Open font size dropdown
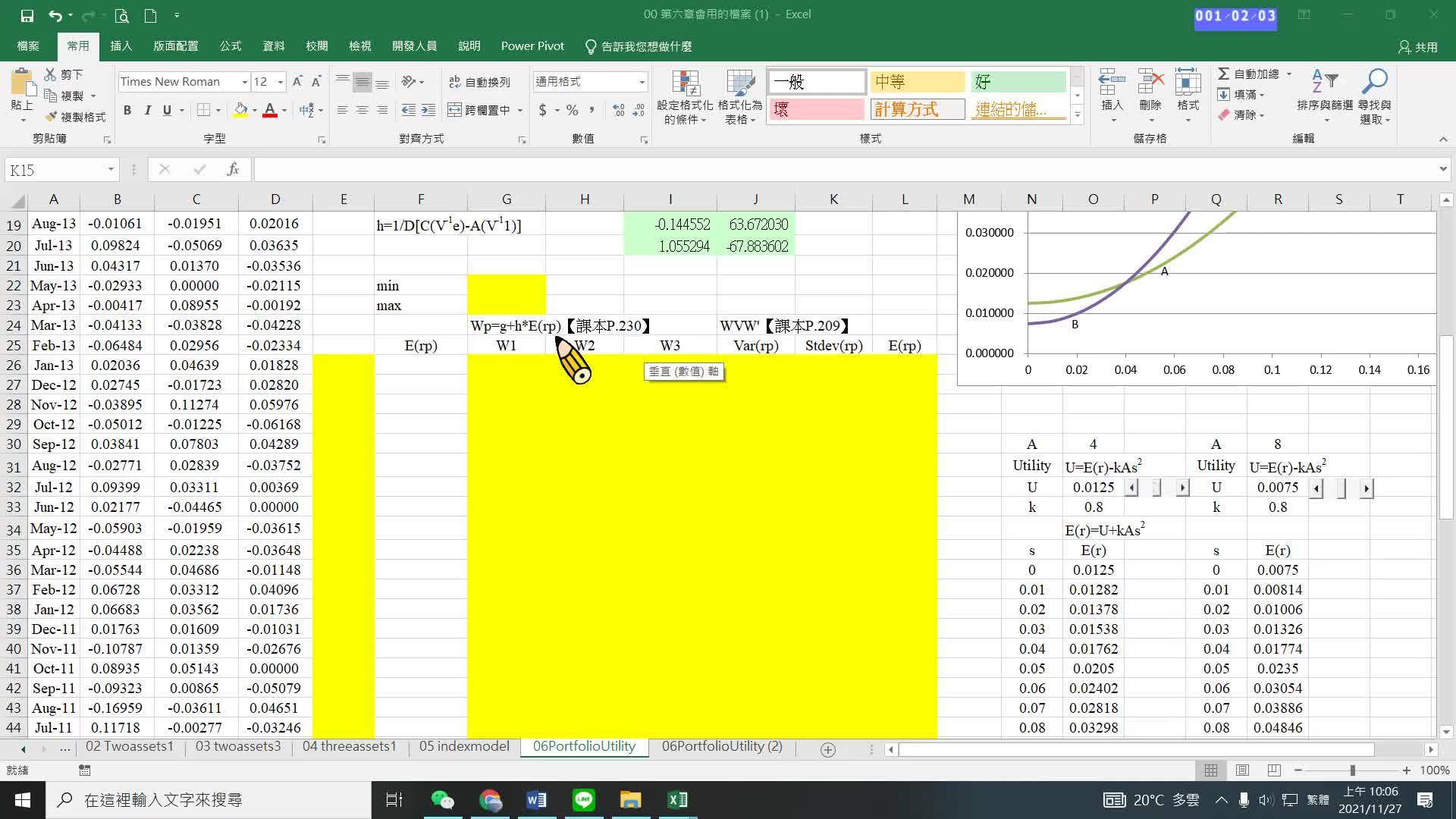 (x=281, y=82)
